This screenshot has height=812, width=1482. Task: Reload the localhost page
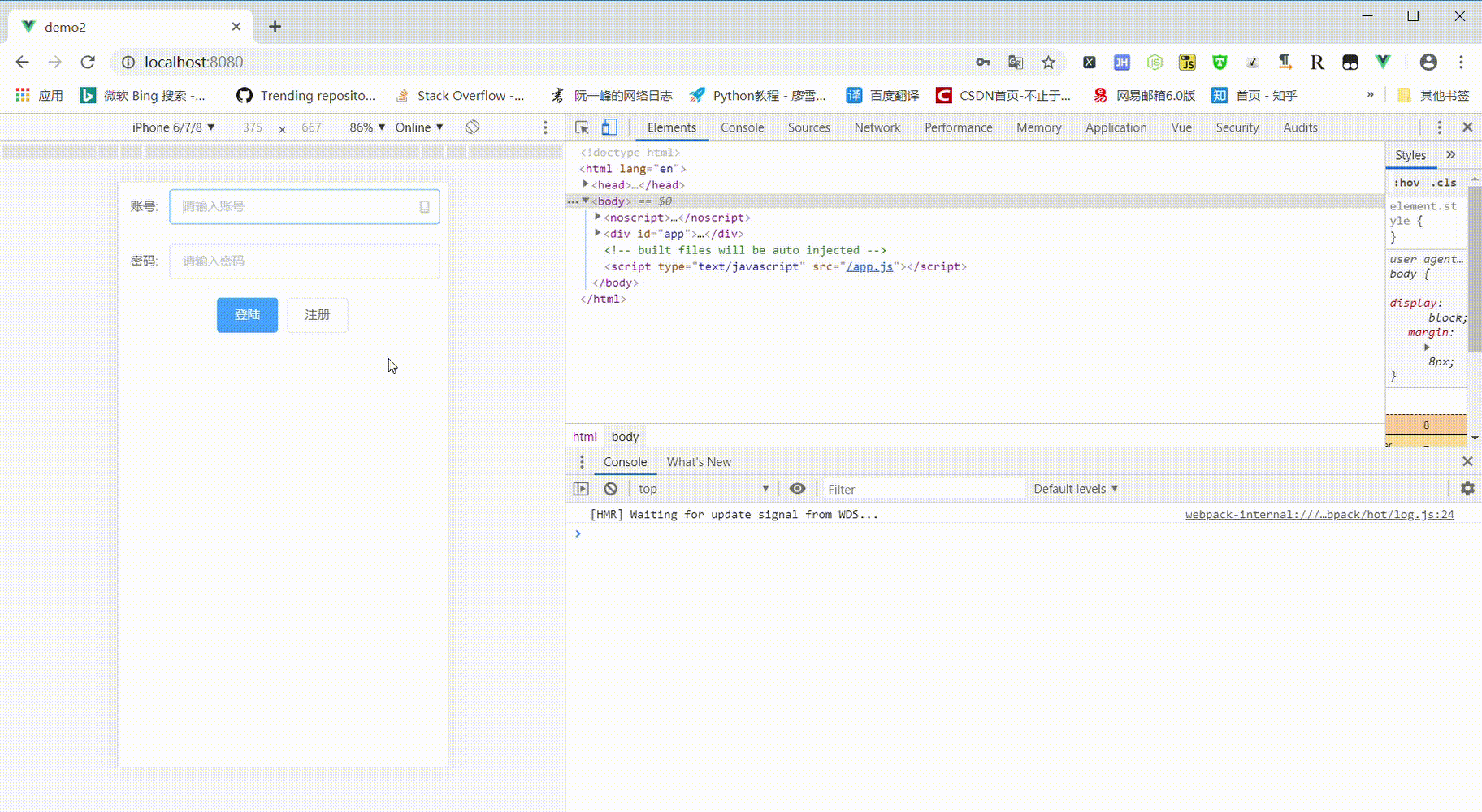88,63
